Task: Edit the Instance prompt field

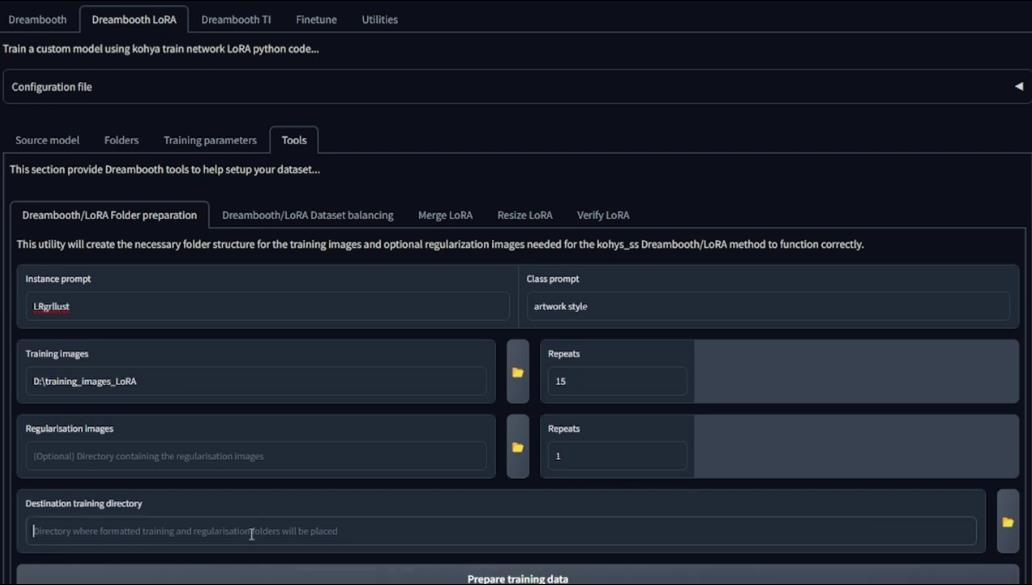Action: [x=265, y=306]
